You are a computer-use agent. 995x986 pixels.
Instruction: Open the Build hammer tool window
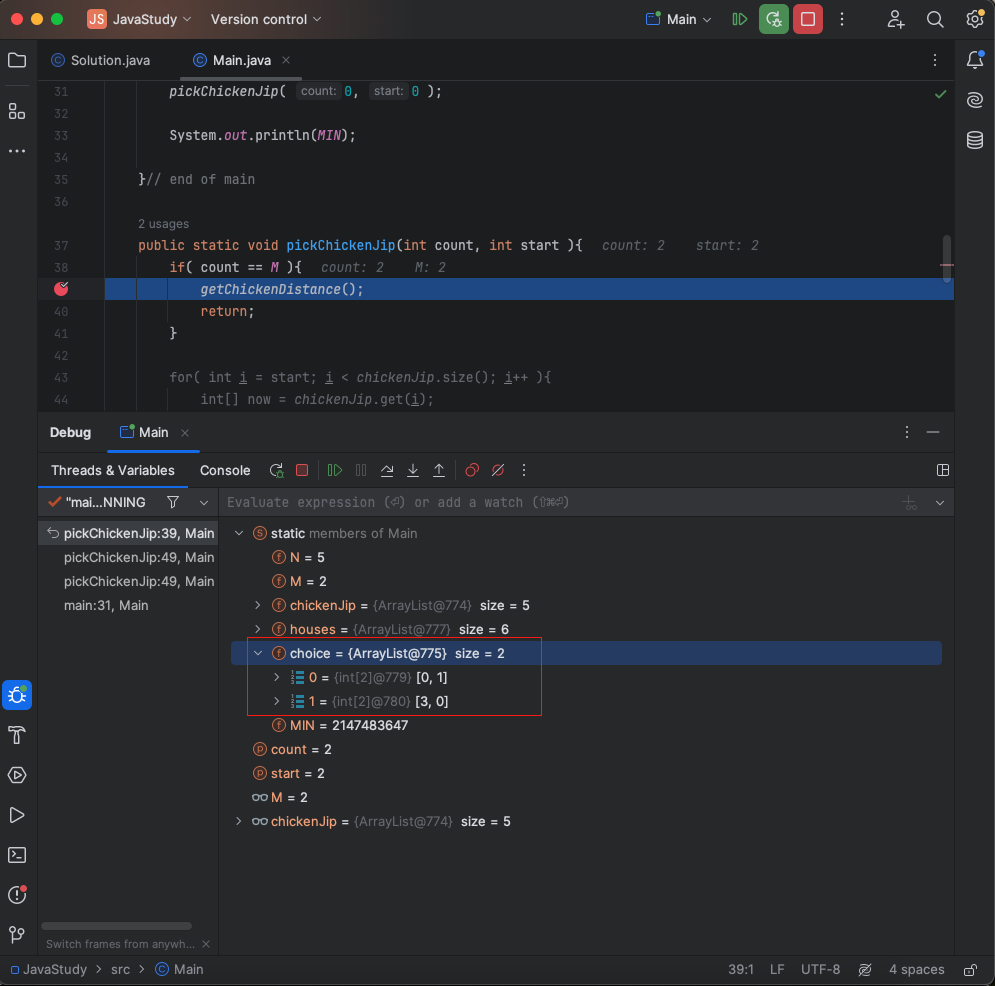pyautogui.click(x=17, y=735)
